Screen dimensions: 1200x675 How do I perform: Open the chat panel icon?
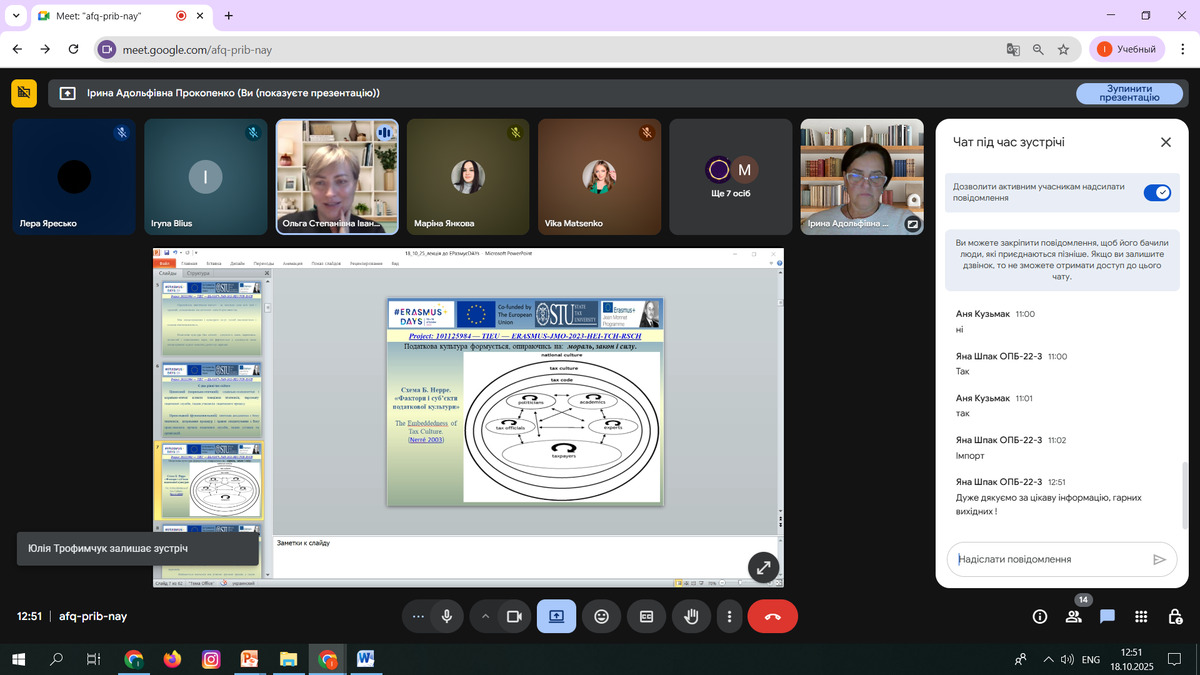click(x=1107, y=617)
